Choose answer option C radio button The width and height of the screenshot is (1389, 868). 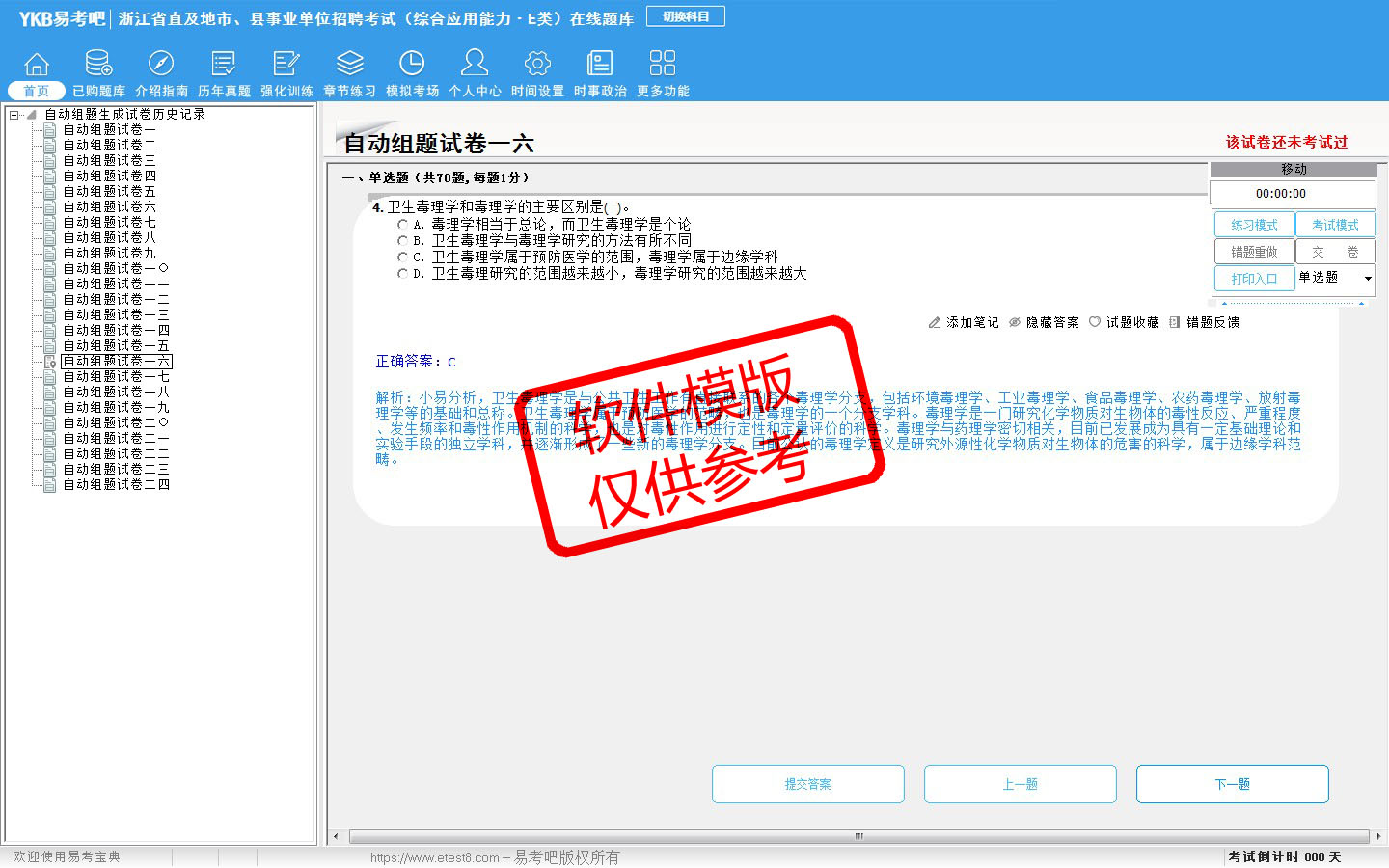pos(403,257)
